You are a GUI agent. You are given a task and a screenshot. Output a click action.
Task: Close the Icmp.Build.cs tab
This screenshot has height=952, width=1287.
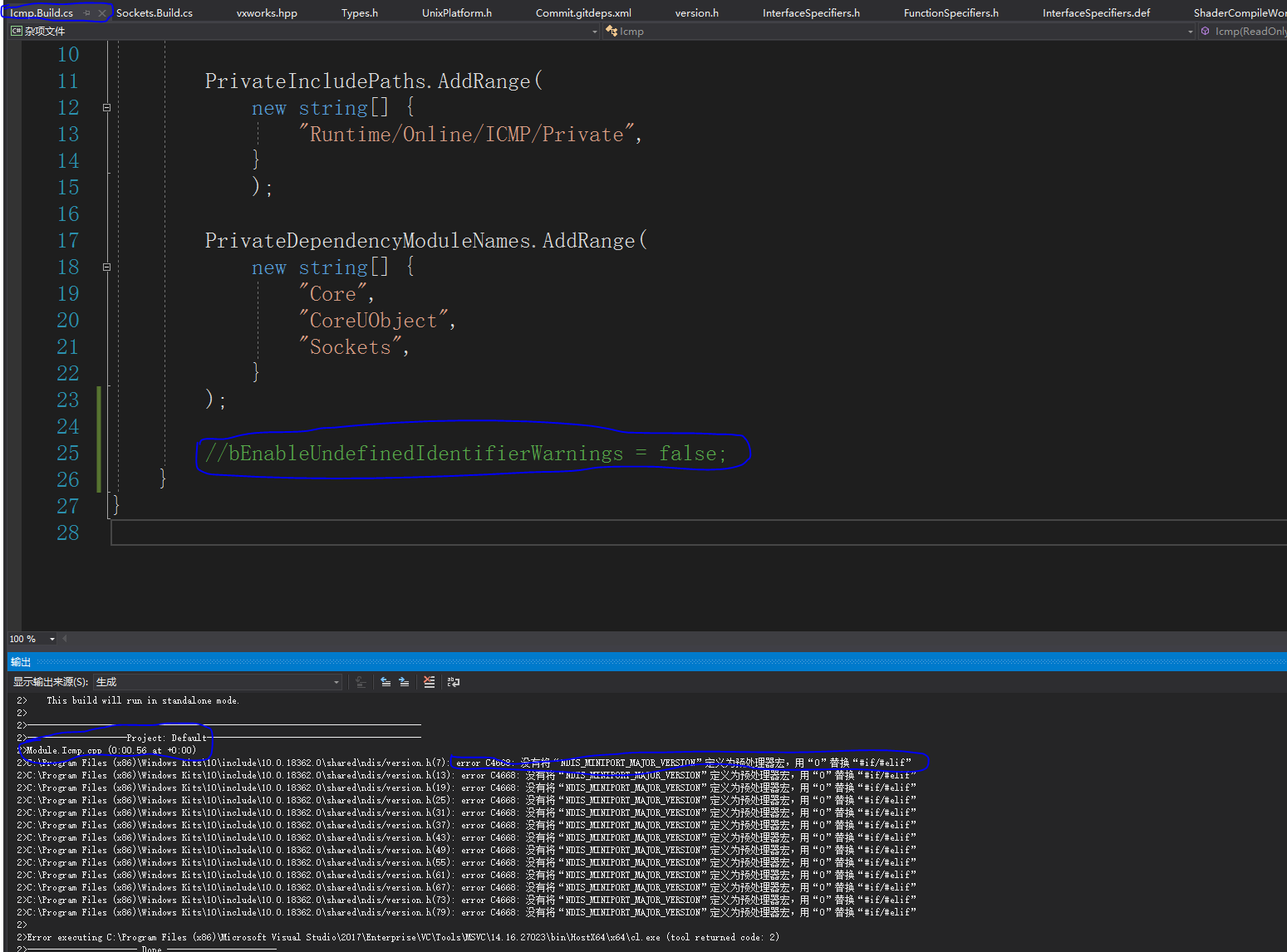(102, 13)
